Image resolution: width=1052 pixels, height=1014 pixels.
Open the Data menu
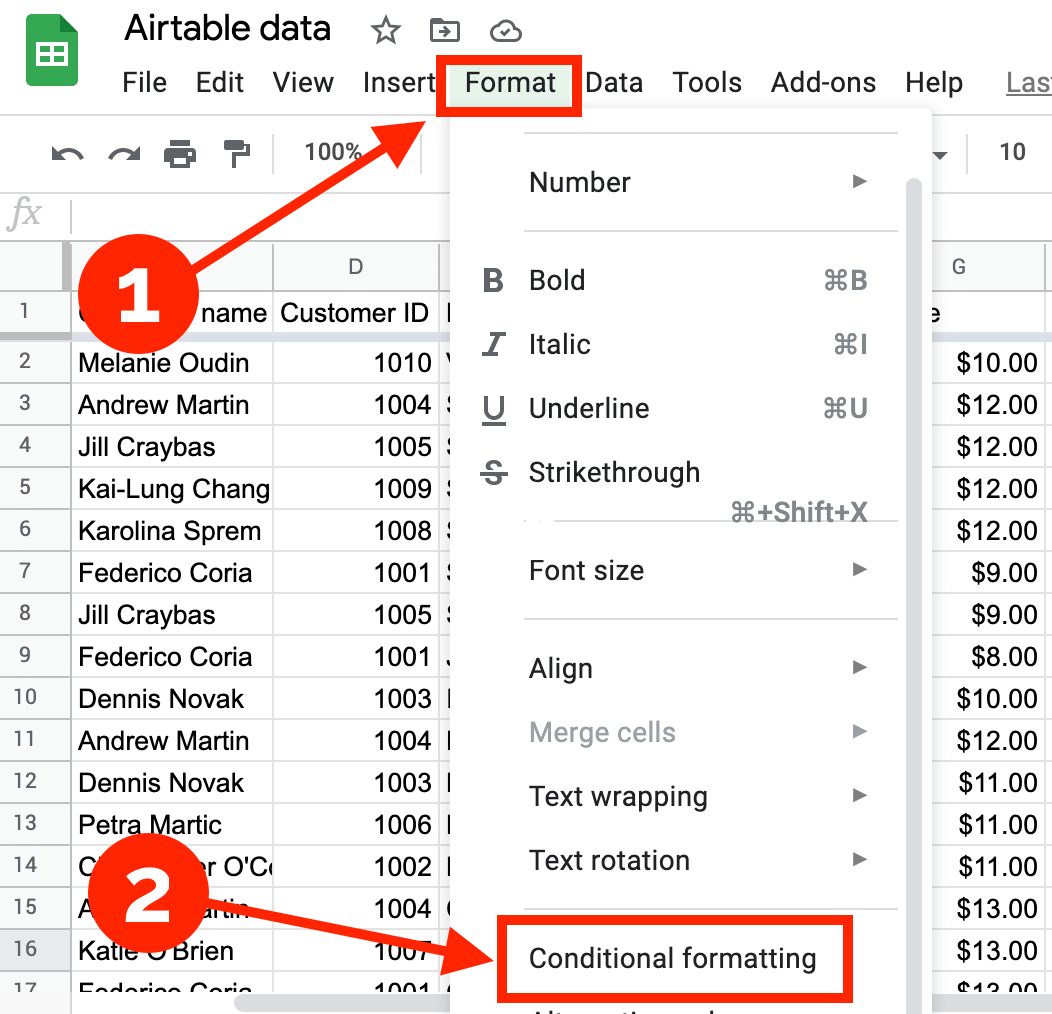614,82
